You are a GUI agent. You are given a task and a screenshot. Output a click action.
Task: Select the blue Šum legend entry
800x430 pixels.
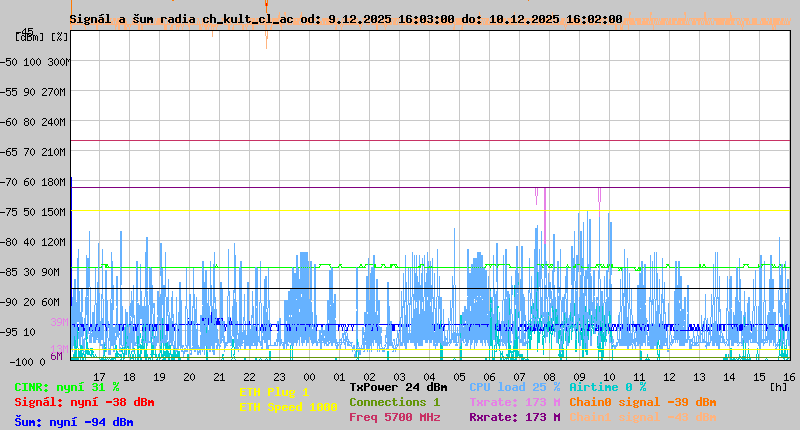tap(73, 422)
